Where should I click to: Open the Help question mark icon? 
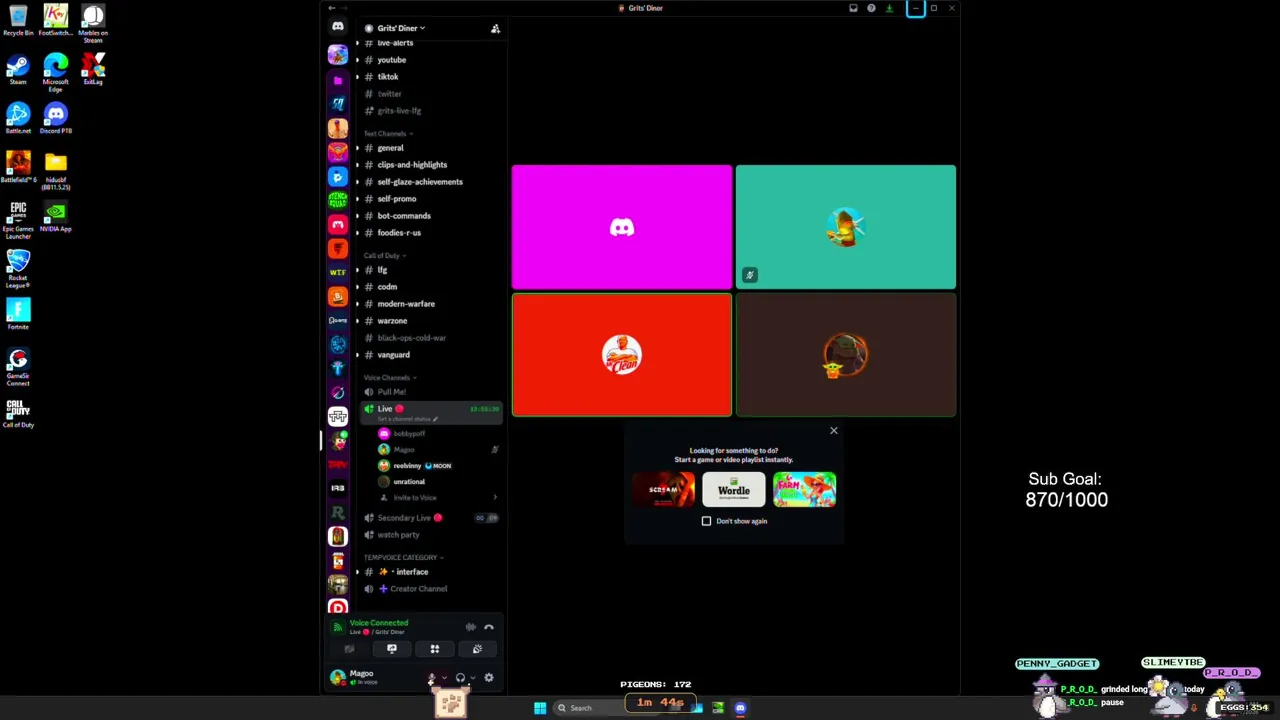pyautogui.click(x=871, y=8)
